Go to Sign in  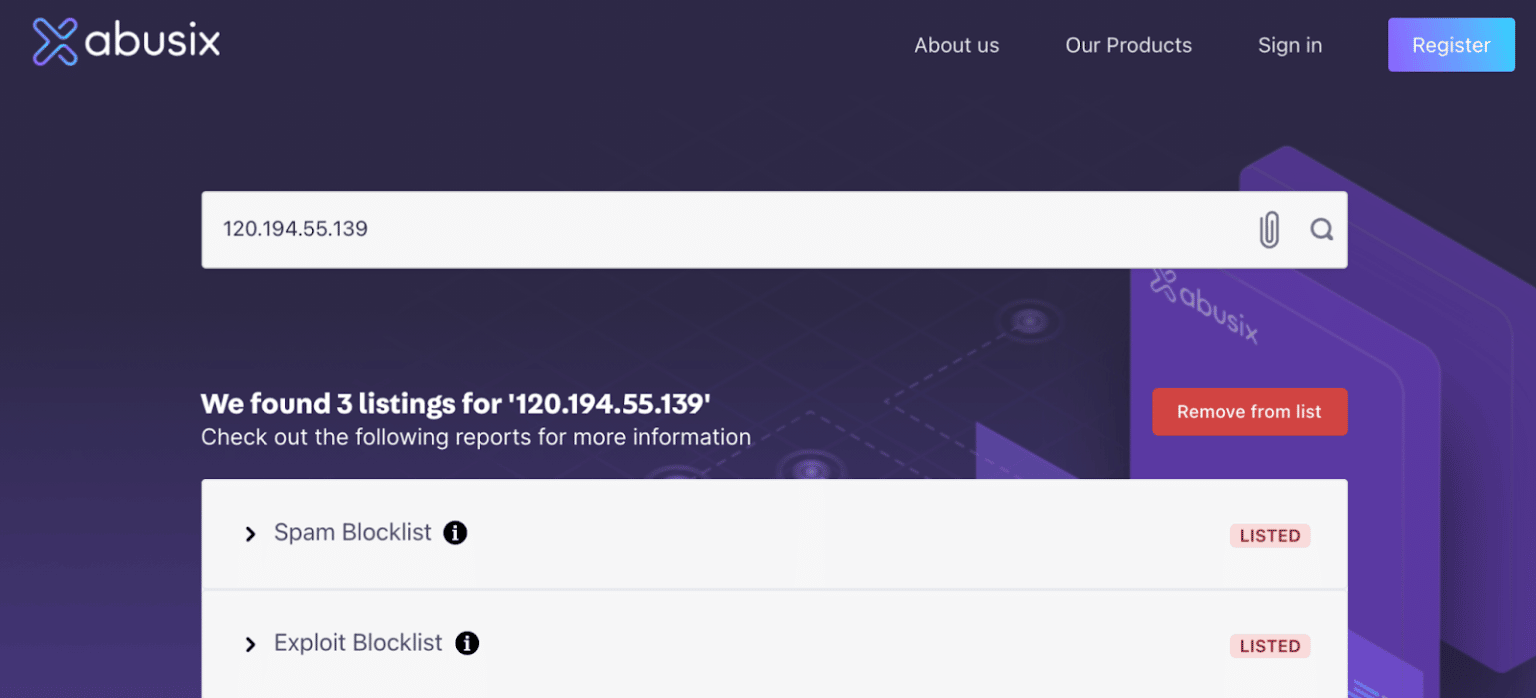pos(1289,45)
